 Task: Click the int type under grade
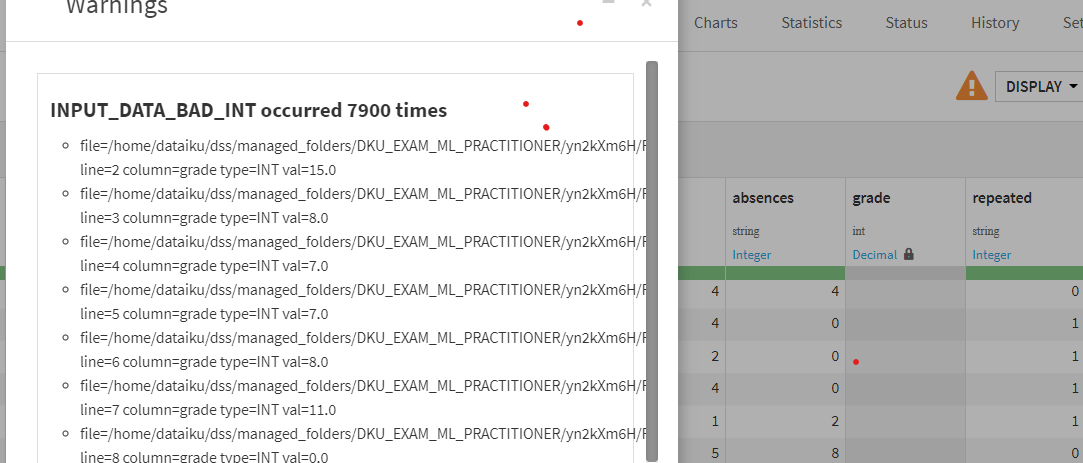click(x=859, y=232)
